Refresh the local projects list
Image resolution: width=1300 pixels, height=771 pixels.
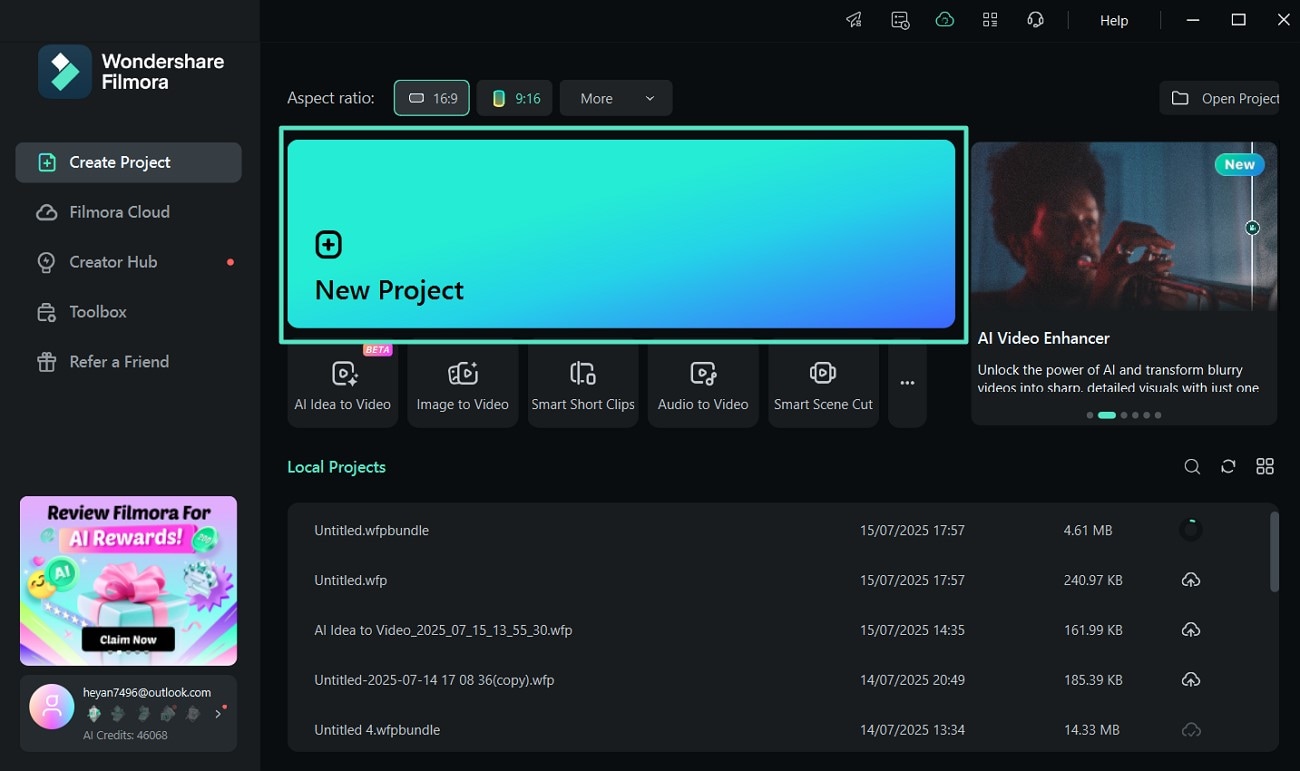1228,467
